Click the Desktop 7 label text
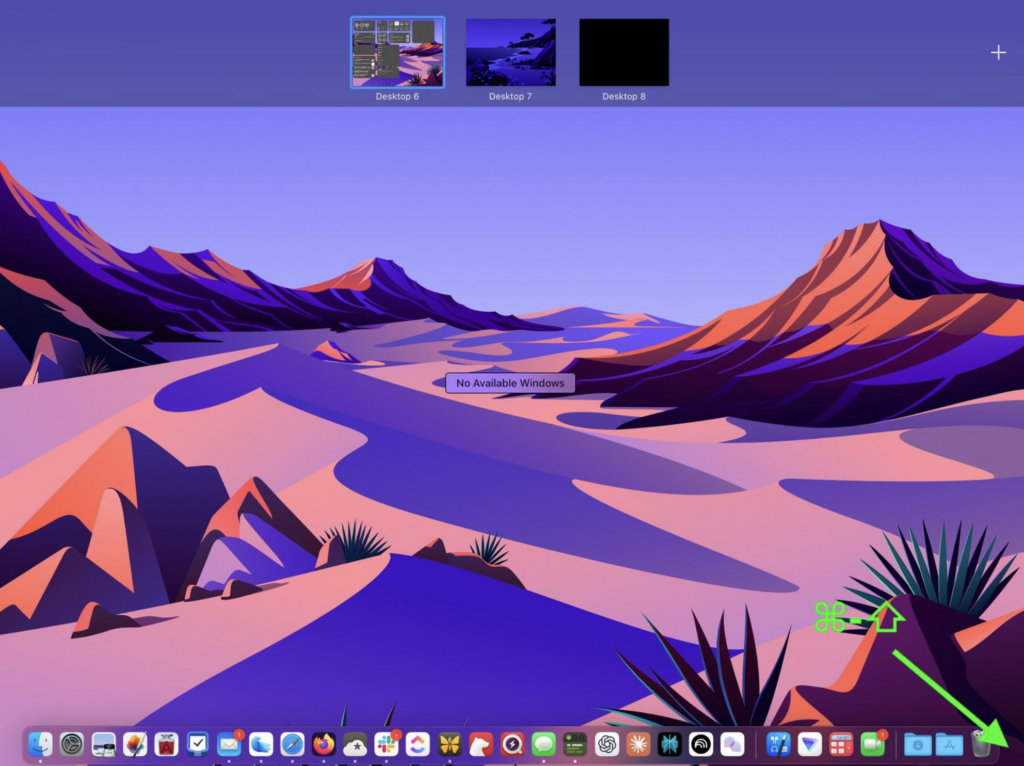 pos(510,97)
